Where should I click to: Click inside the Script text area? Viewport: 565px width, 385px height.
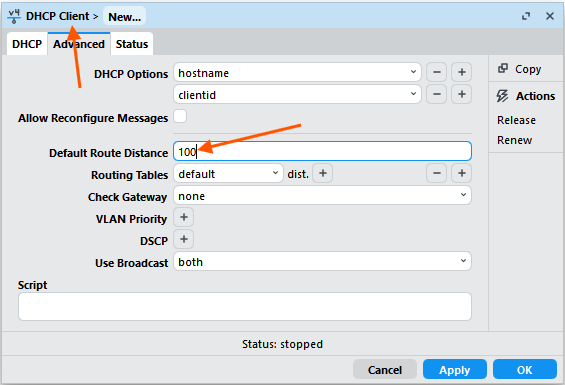pos(245,306)
